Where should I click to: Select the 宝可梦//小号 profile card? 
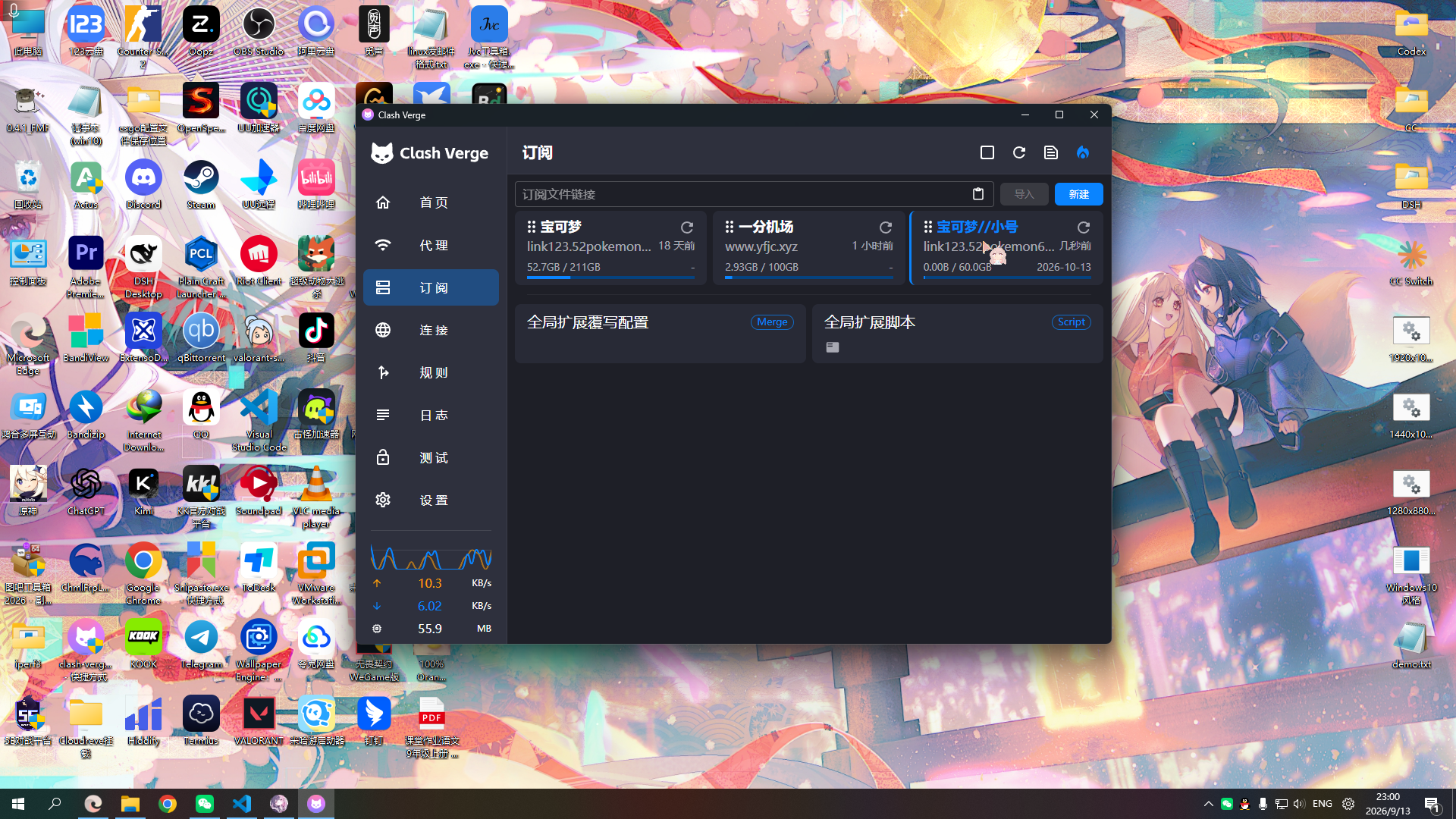(1006, 248)
